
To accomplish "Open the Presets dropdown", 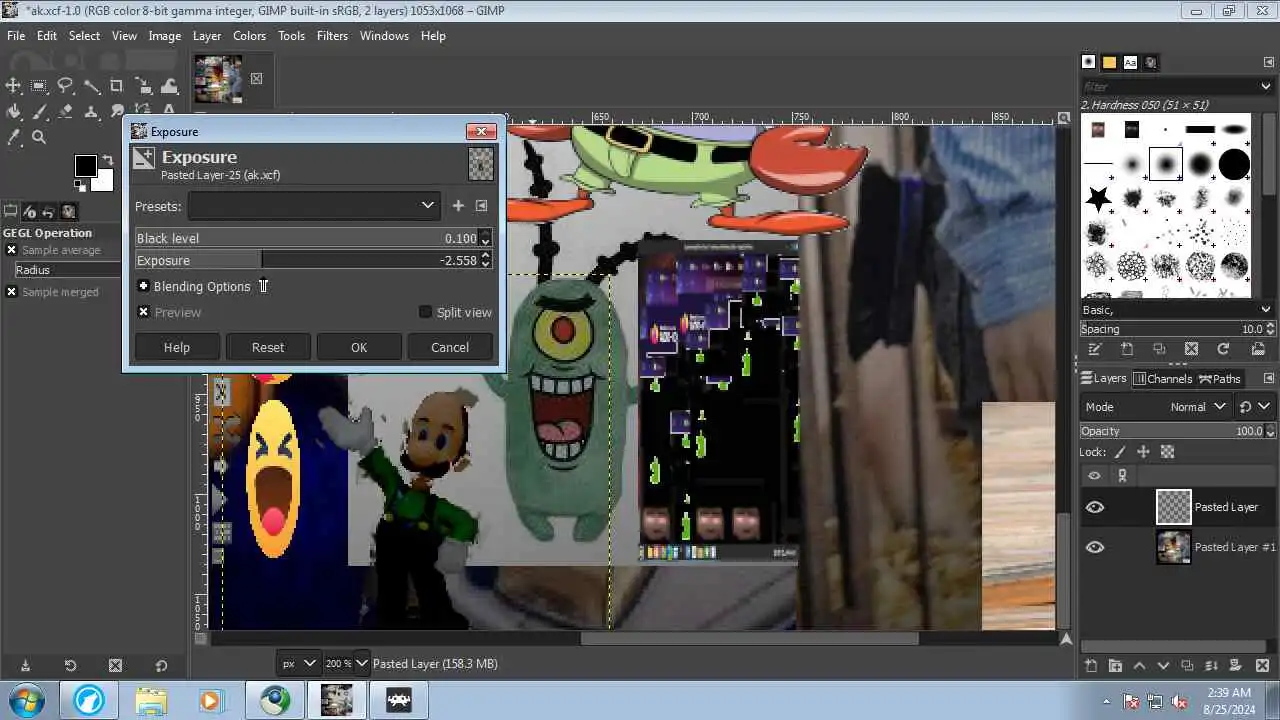I will click(314, 206).
